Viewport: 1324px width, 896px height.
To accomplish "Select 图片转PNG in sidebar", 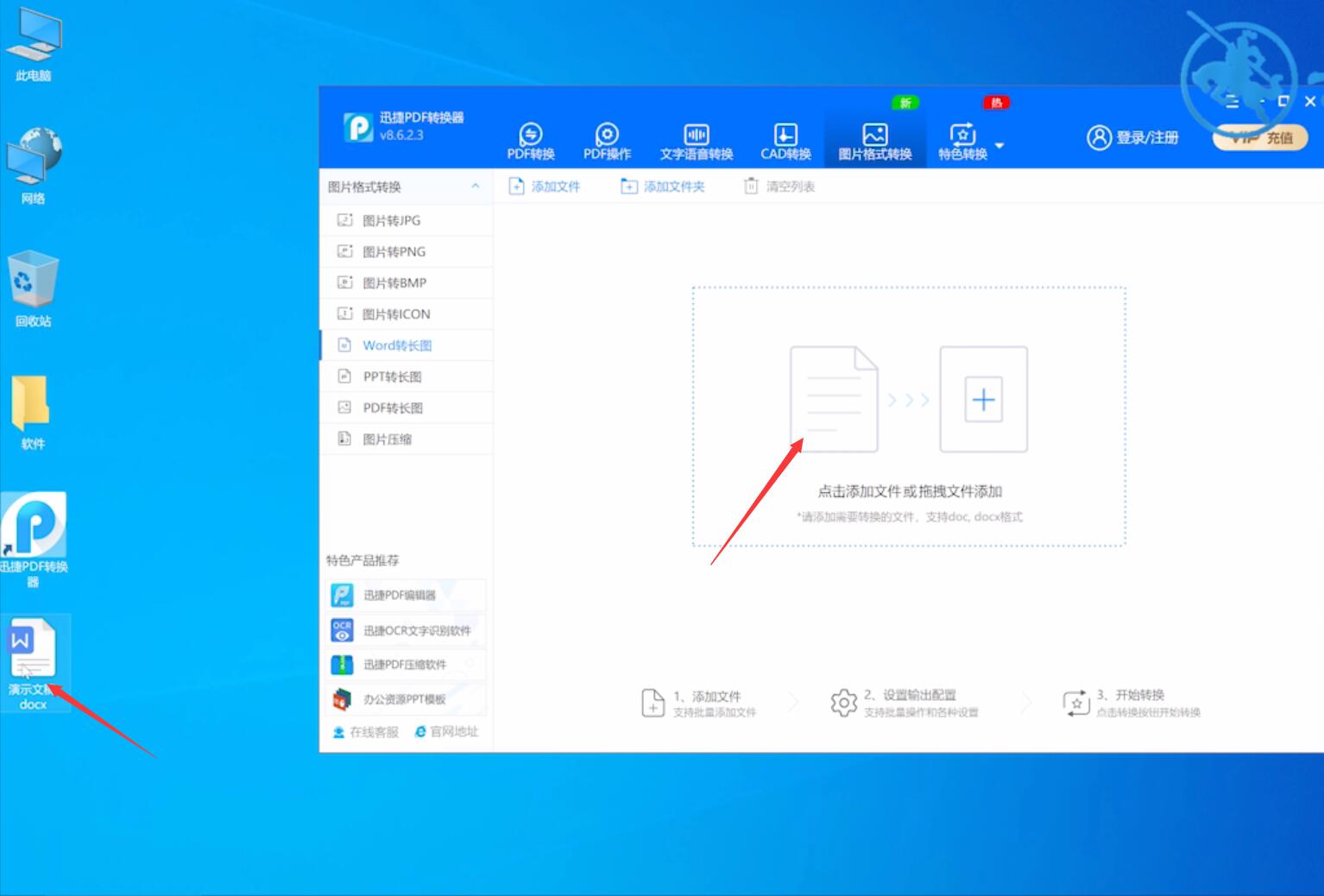I will 406,251.
